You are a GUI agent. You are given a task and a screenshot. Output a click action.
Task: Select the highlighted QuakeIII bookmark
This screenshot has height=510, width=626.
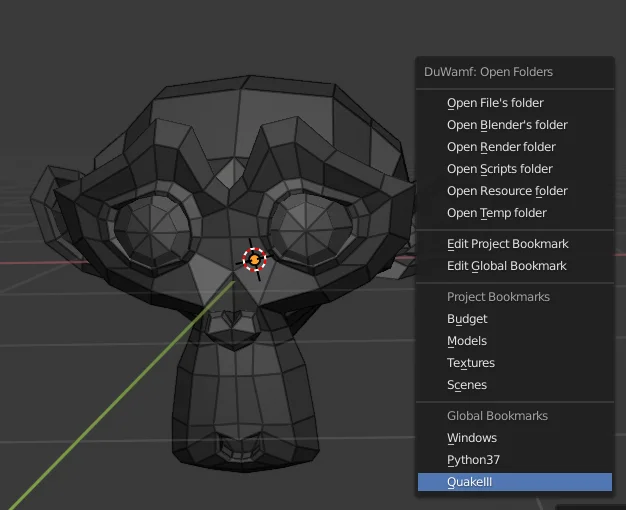515,482
